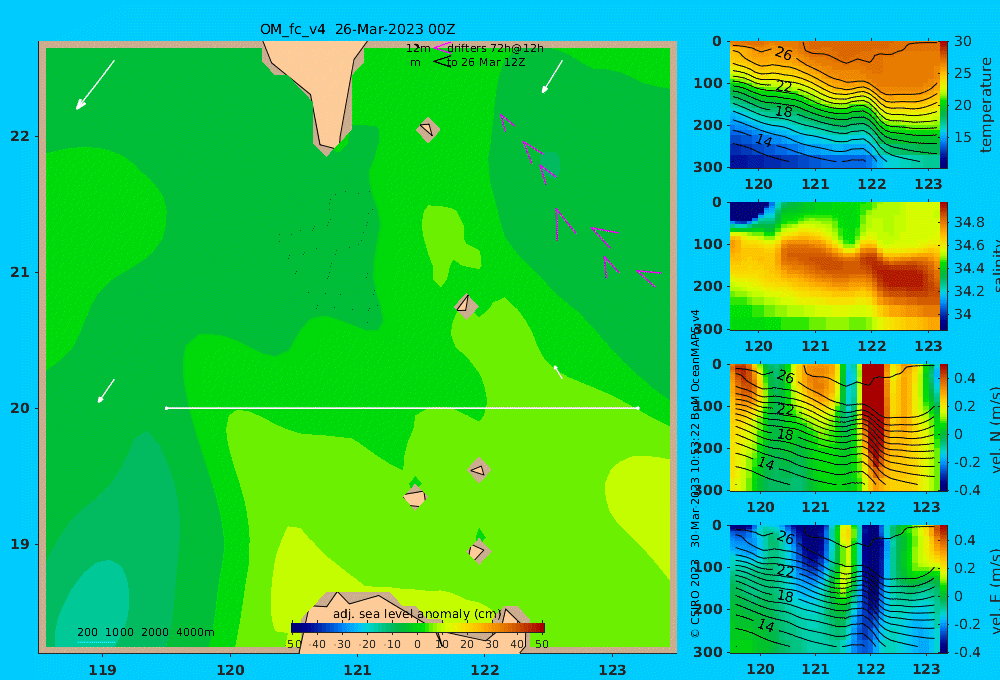
Task: Click the 'to 26 Mar 12Z' legend label
Action: (486, 63)
